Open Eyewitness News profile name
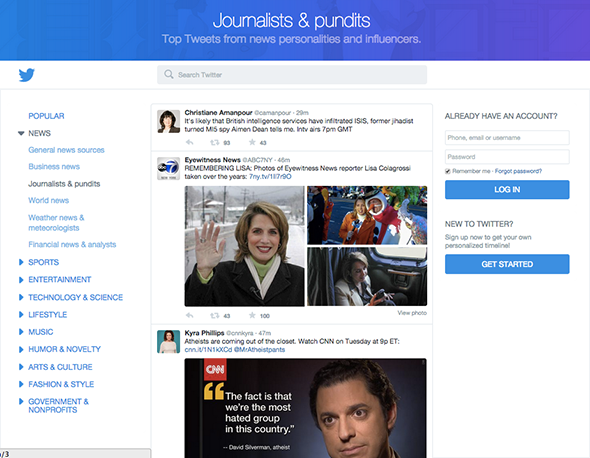 [x=212, y=160]
